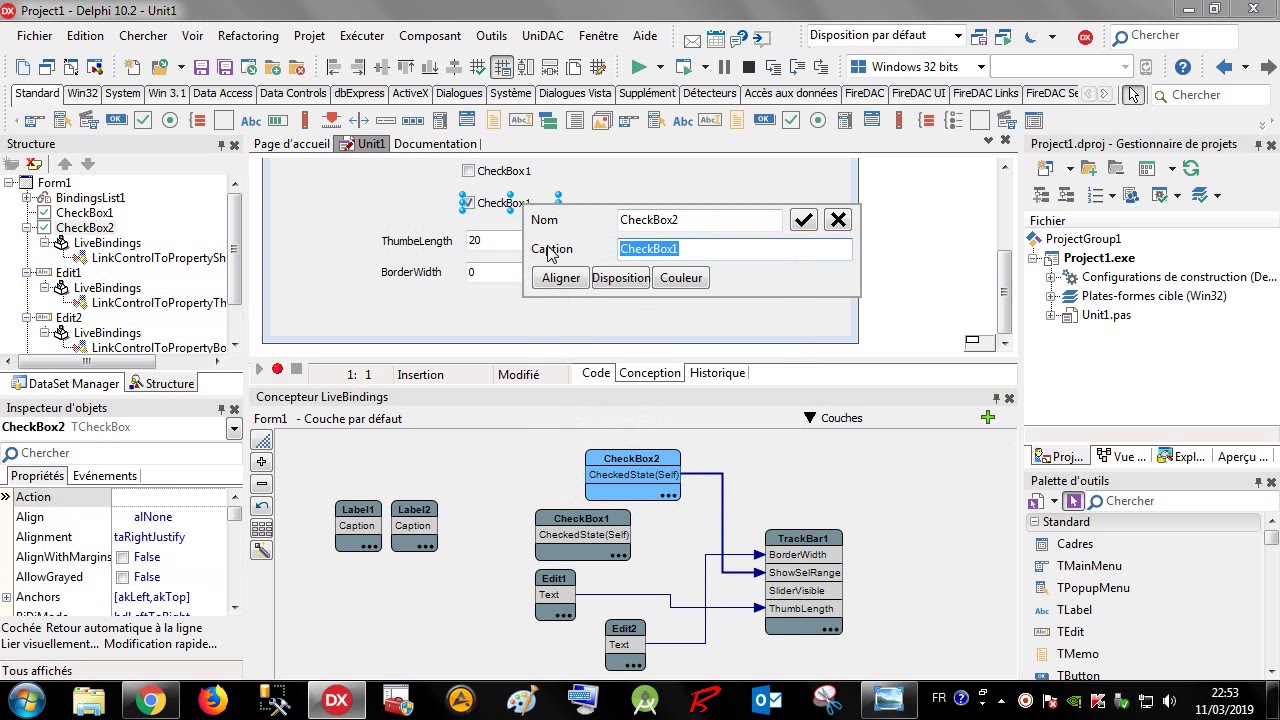
Task: Toggle AllowGrayed False checkbox
Action: pos(122,577)
